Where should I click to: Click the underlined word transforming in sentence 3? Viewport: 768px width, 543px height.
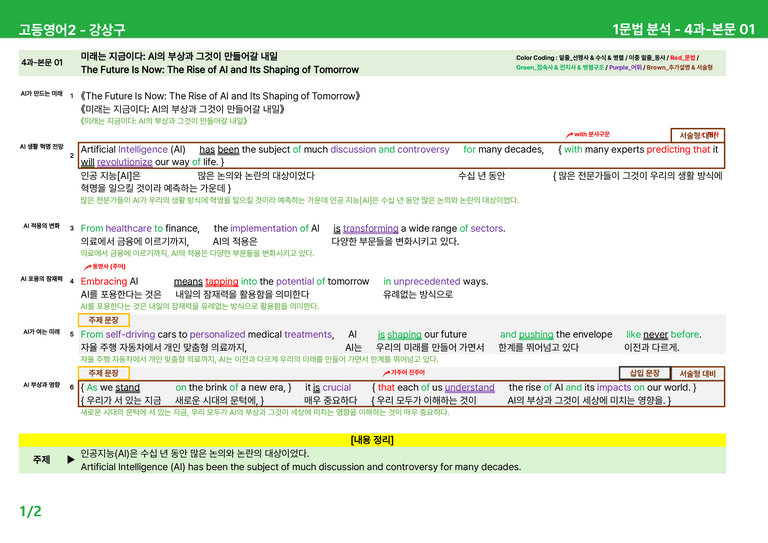click(370, 229)
